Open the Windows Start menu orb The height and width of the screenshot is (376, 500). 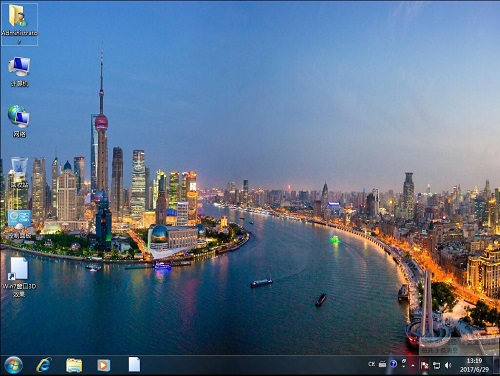coord(14,365)
